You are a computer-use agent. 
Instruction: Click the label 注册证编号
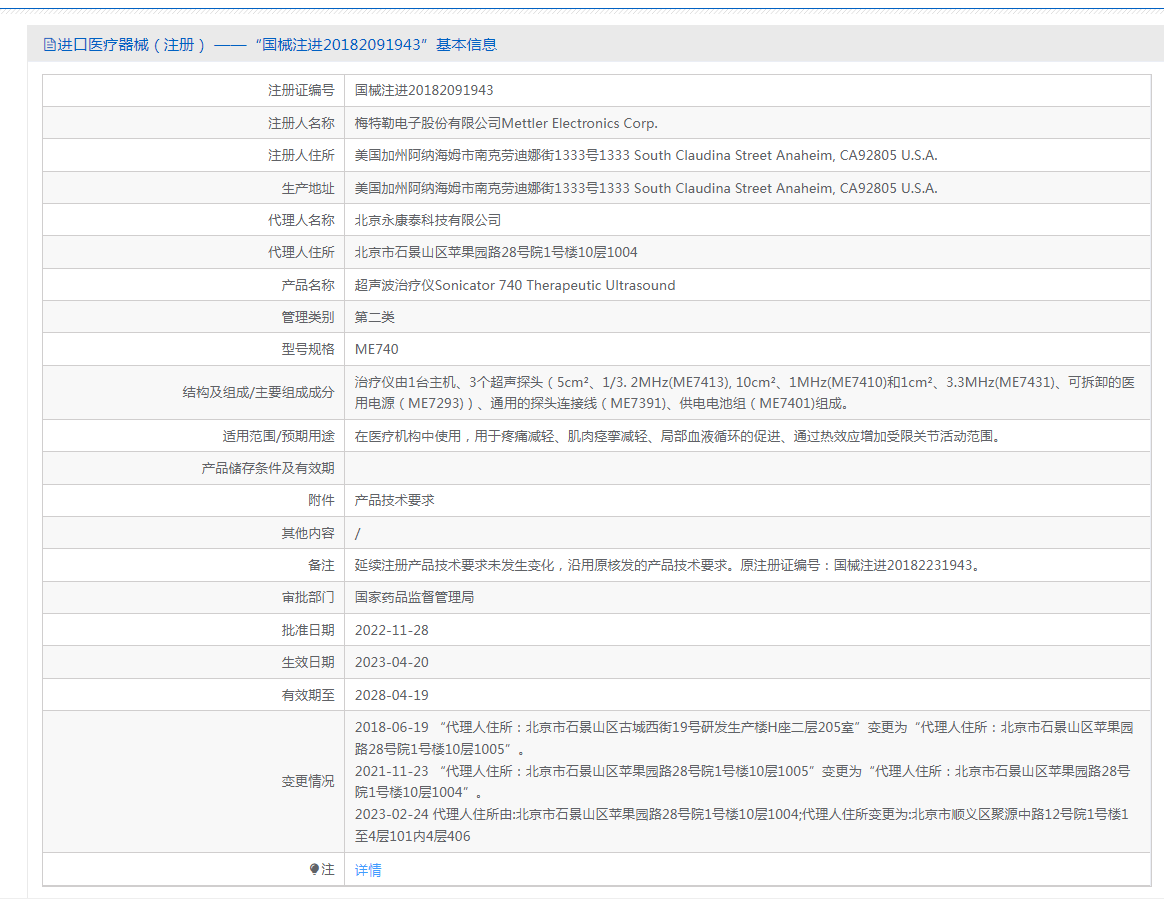coord(301,91)
